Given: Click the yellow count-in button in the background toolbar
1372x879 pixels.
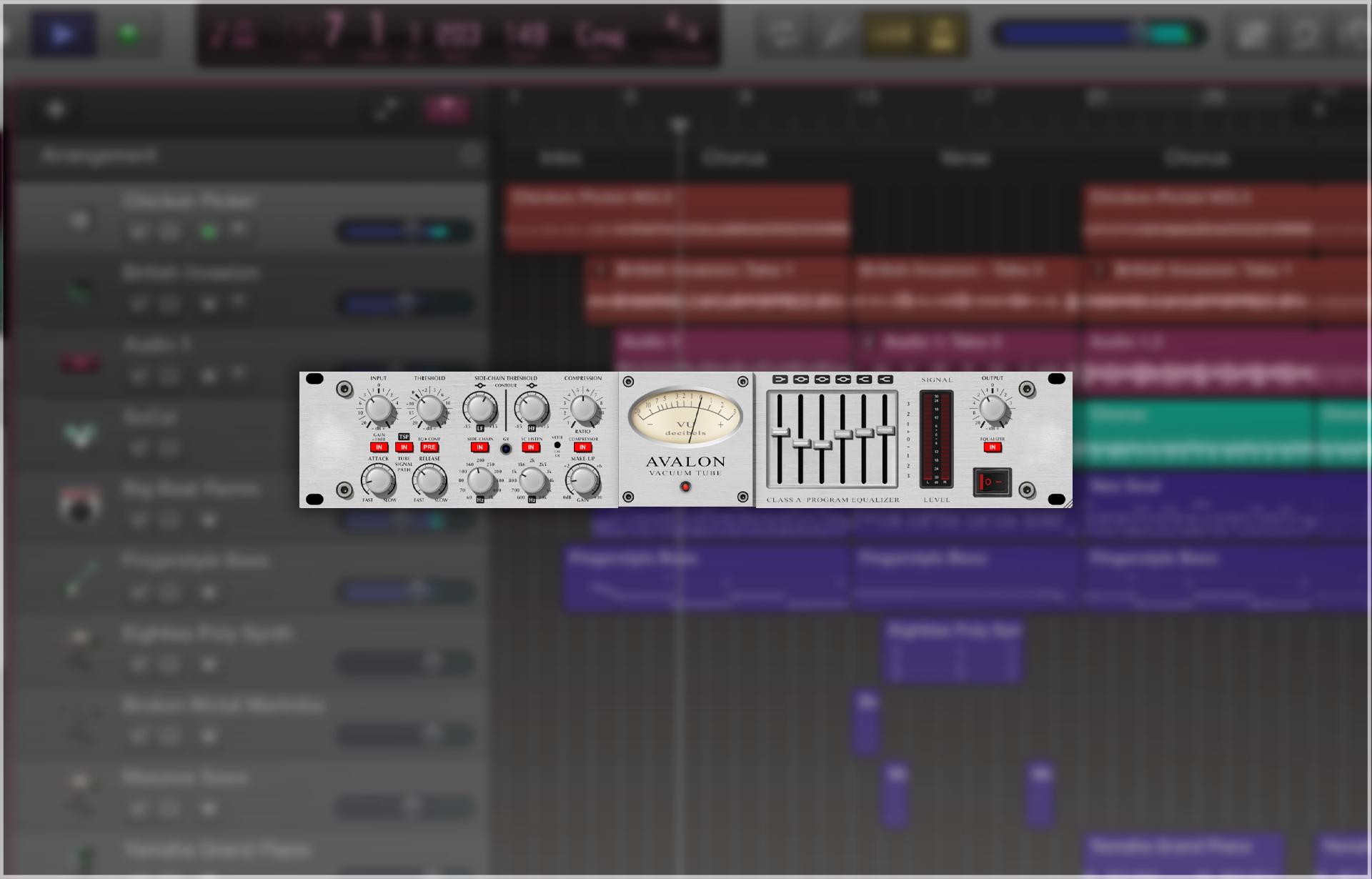Looking at the screenshot, I should (x=890, y=34).
